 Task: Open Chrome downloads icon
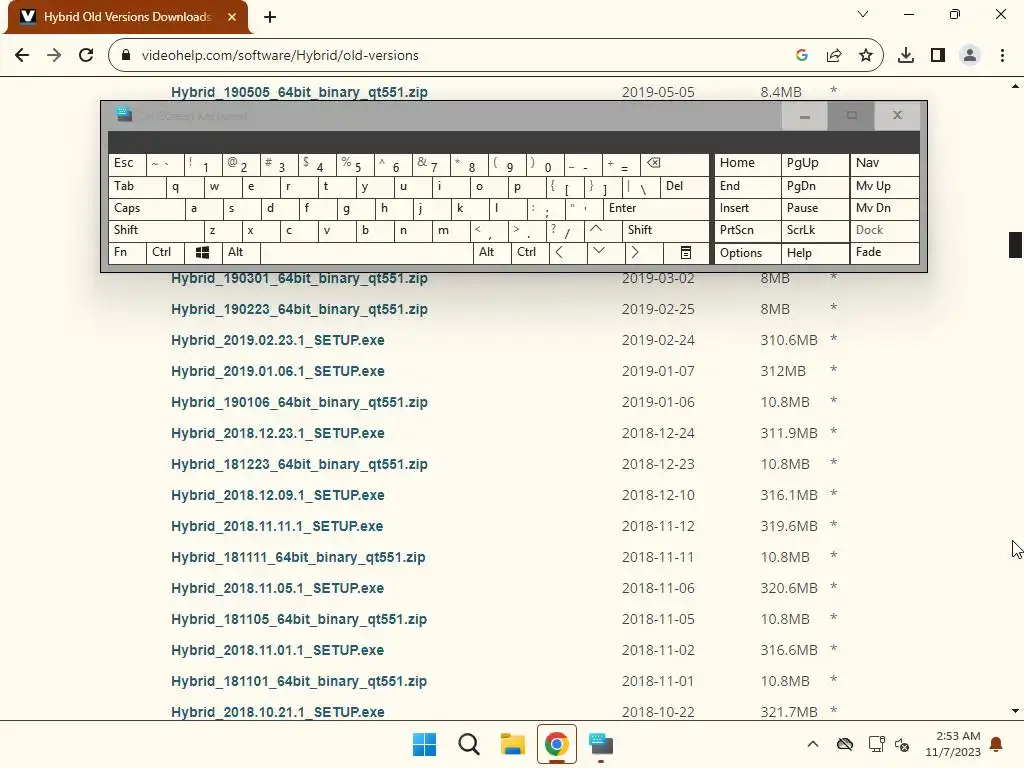coord(905,55)
